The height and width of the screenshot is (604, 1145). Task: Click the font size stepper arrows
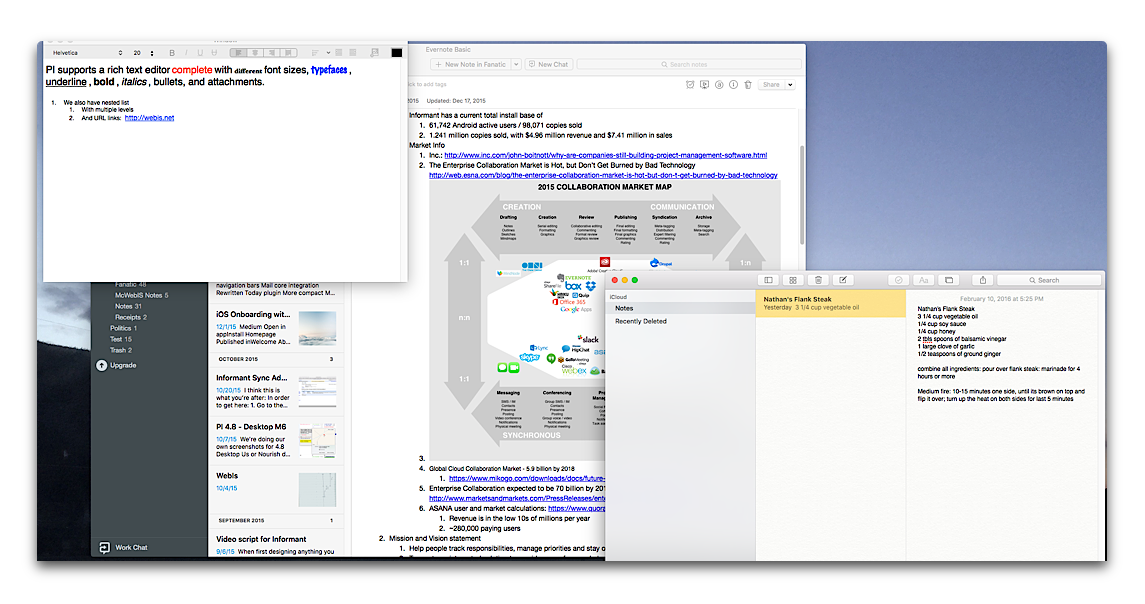[152, 53]
